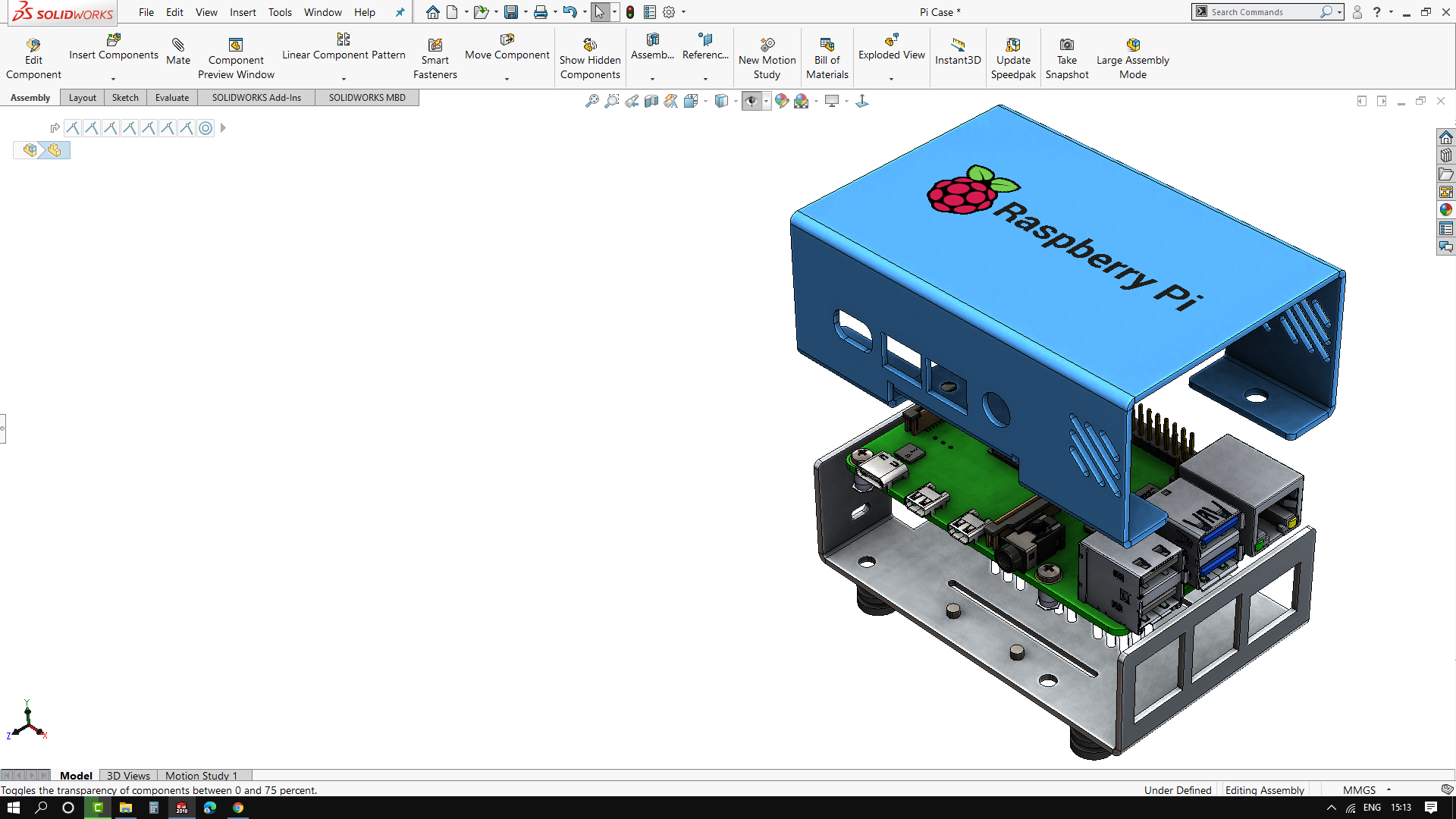1456x819 pixels.
Task: Take Snapshot of the assembly
Action: pyautogui.click(x=1067, y=58)
